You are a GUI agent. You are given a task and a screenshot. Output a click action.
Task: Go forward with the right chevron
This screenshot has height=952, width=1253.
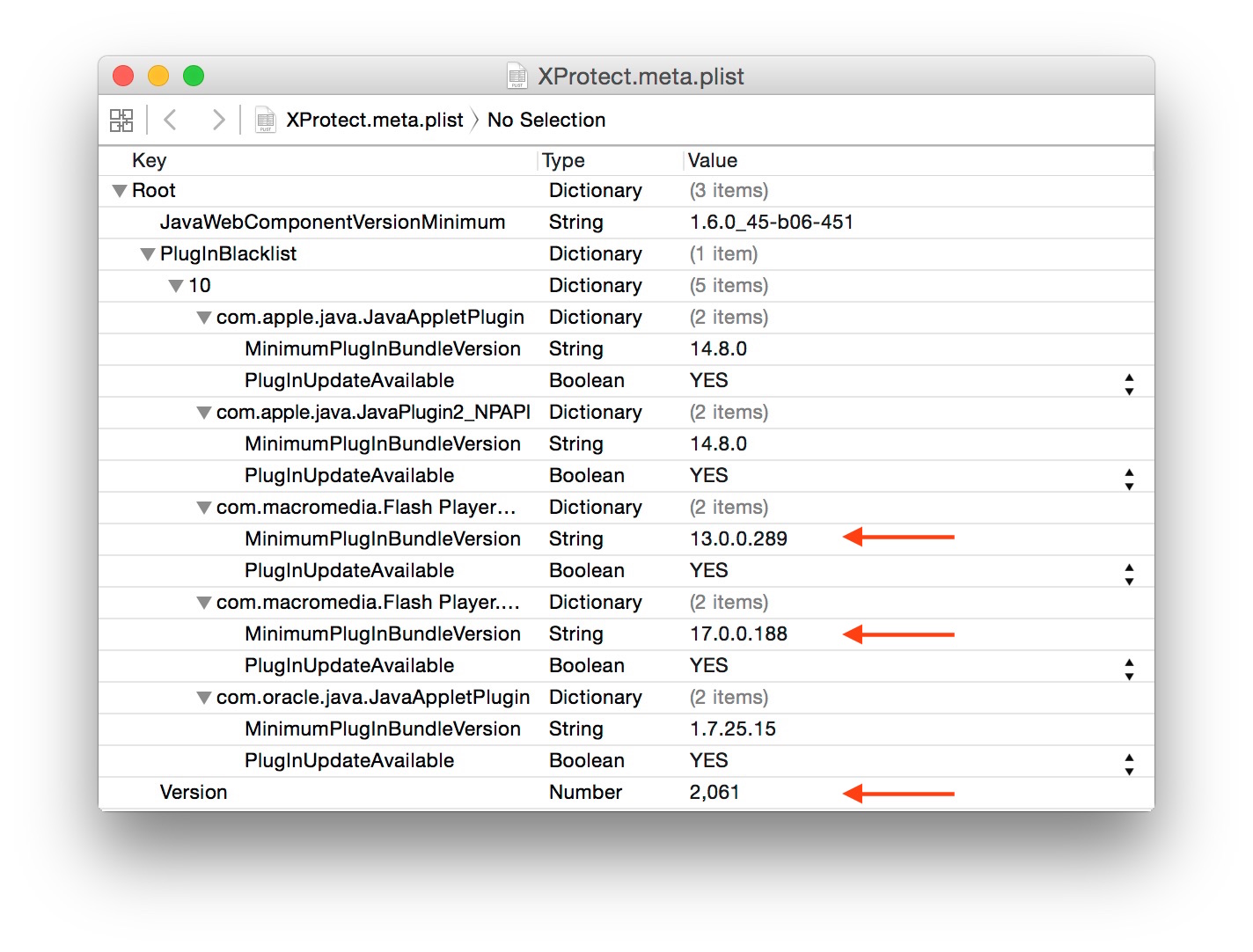(x=218, y=120)
